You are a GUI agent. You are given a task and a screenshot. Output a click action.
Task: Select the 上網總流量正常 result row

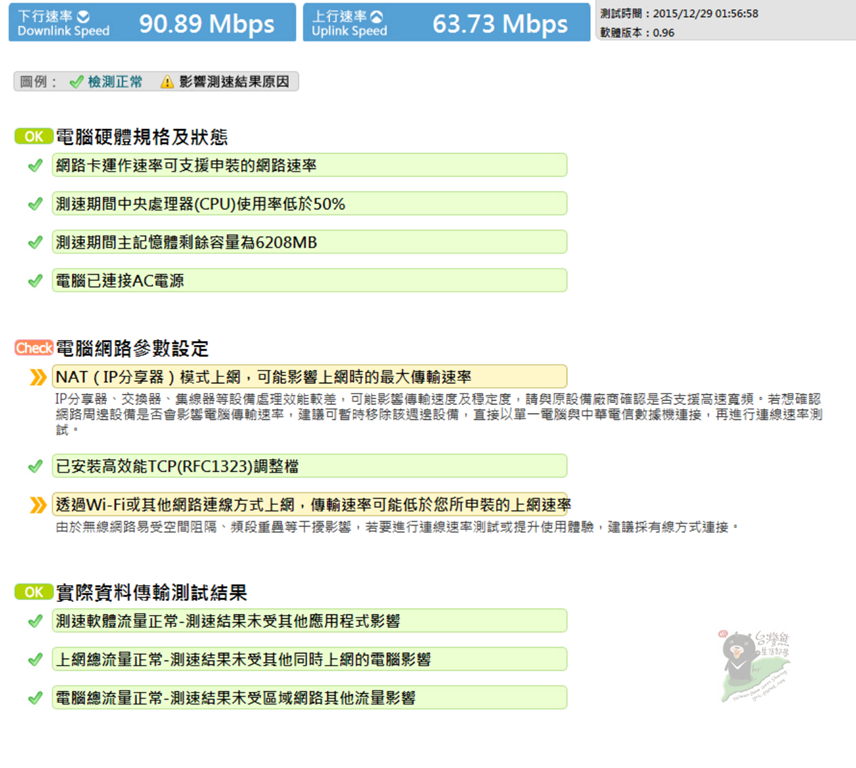[x=310, y=659]
